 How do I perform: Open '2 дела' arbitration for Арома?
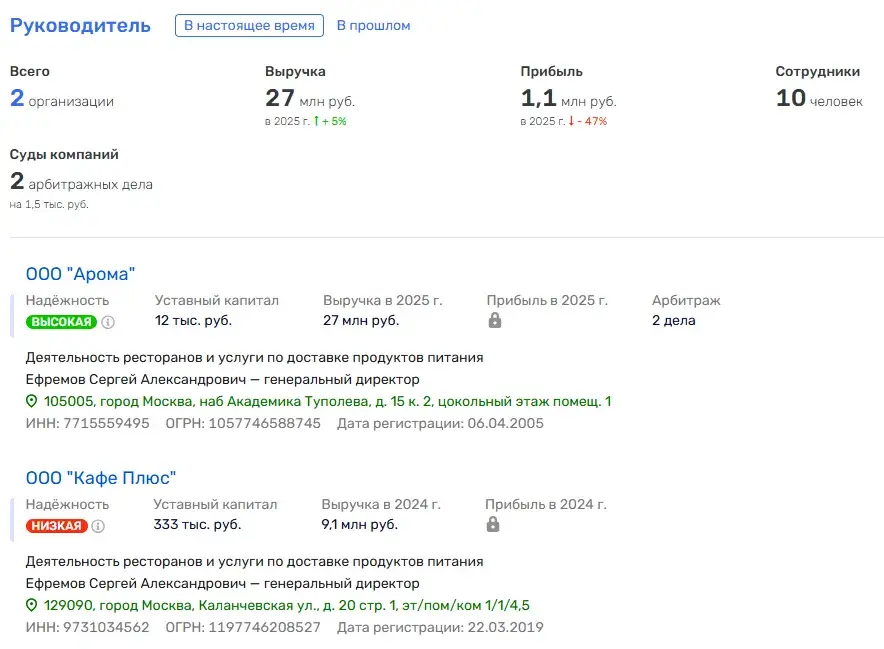(674, 320)
